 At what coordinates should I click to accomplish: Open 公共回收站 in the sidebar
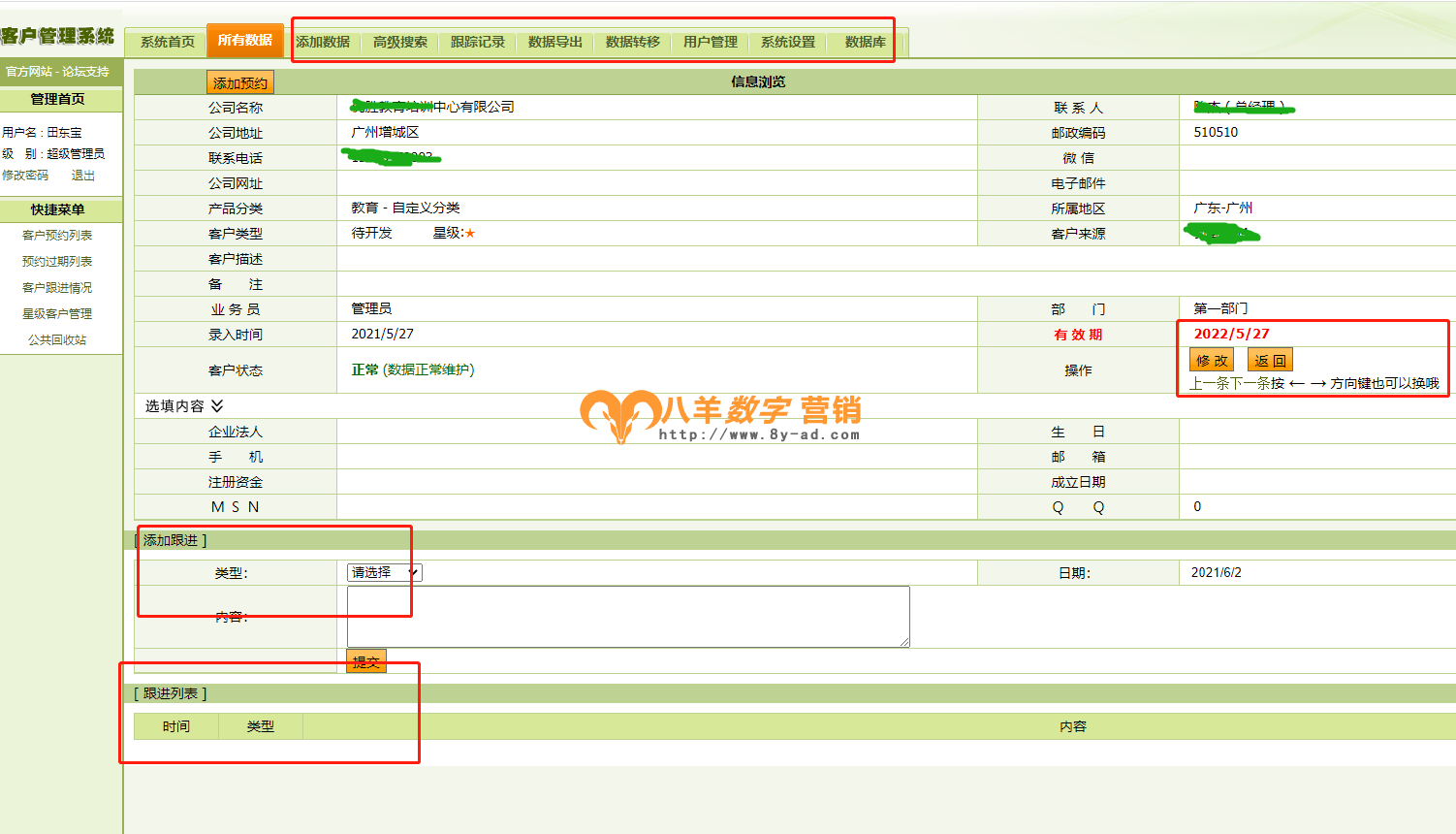57,340
